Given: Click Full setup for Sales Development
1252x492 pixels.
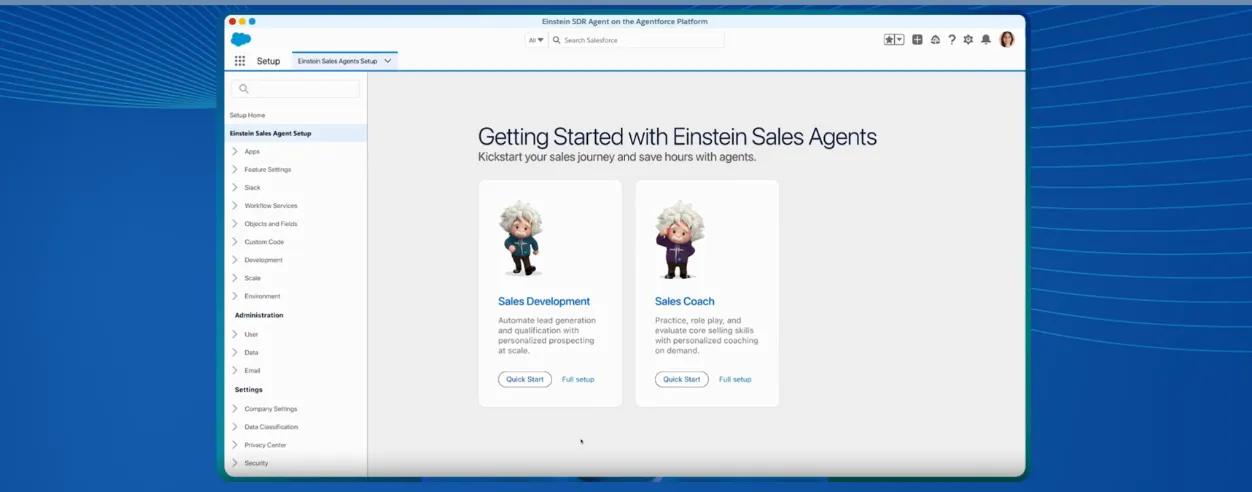Looking at the screenshot, I should click(x=578, y=379).
